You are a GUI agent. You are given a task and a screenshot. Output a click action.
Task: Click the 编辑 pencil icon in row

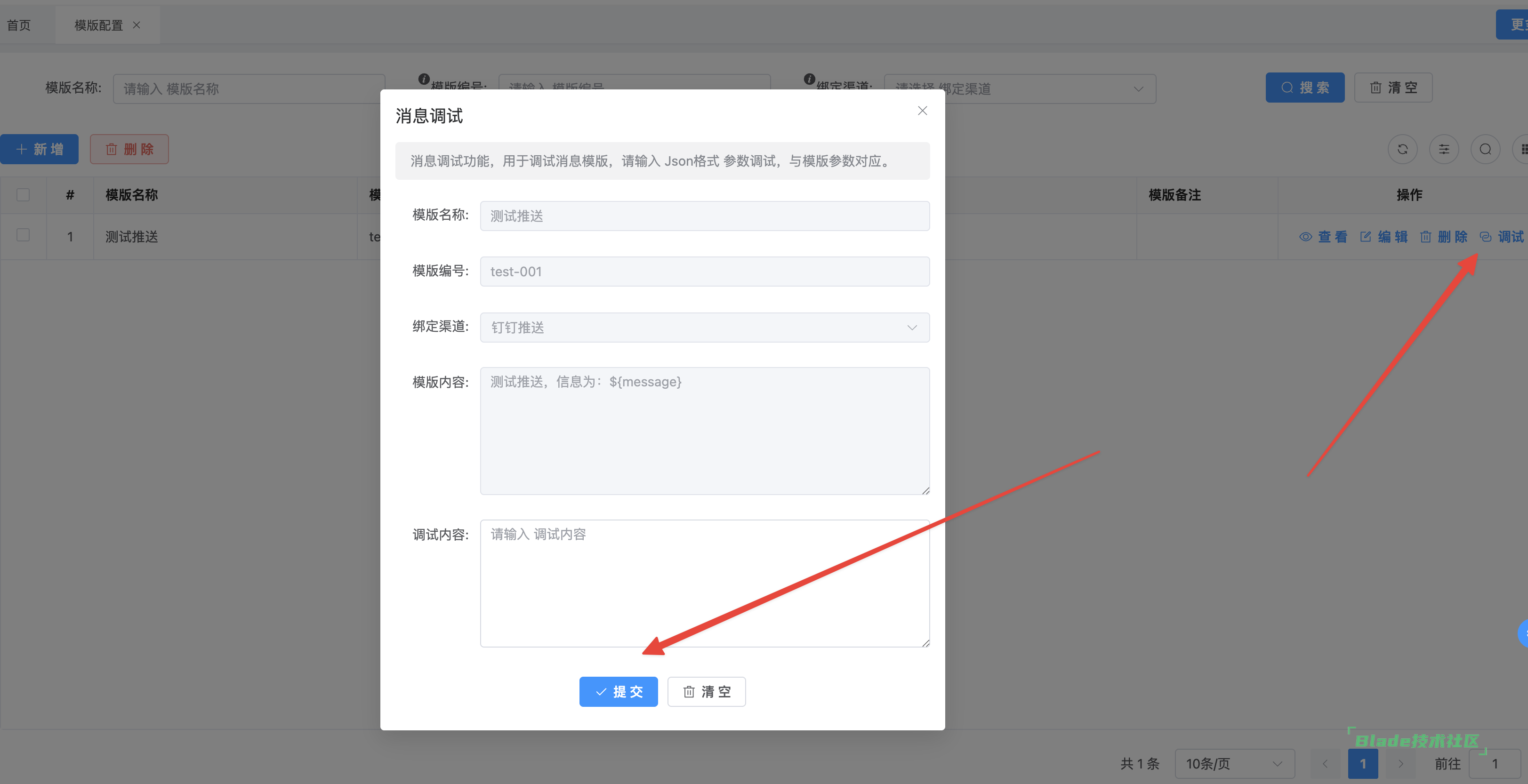[1366, 237]
